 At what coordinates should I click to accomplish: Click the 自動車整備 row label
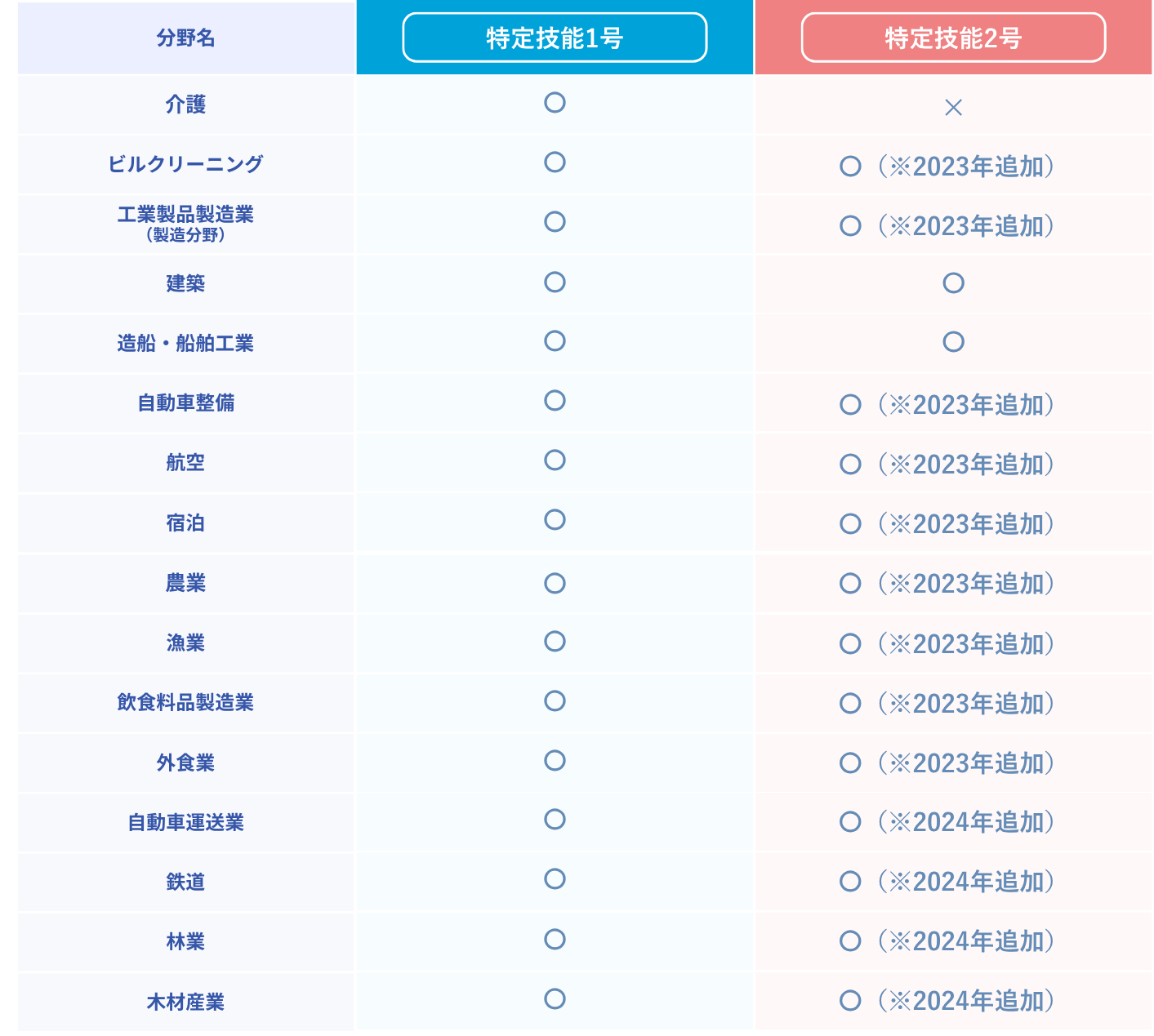(x=186, y=403)
